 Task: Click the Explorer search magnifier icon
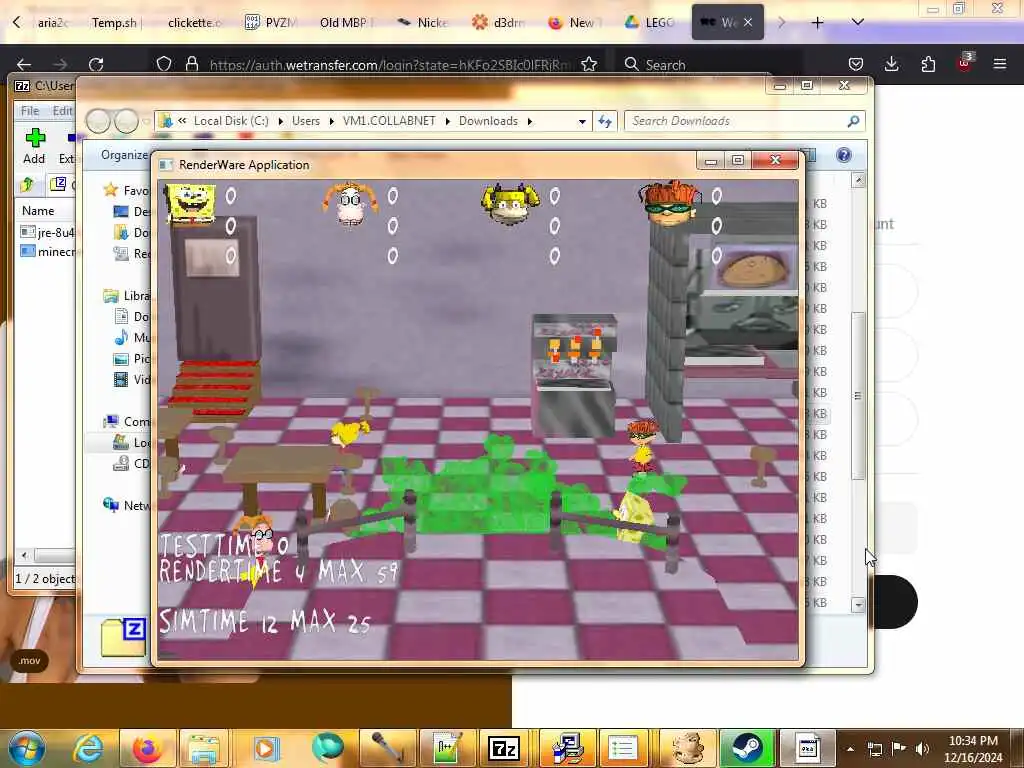coord(853,121)
